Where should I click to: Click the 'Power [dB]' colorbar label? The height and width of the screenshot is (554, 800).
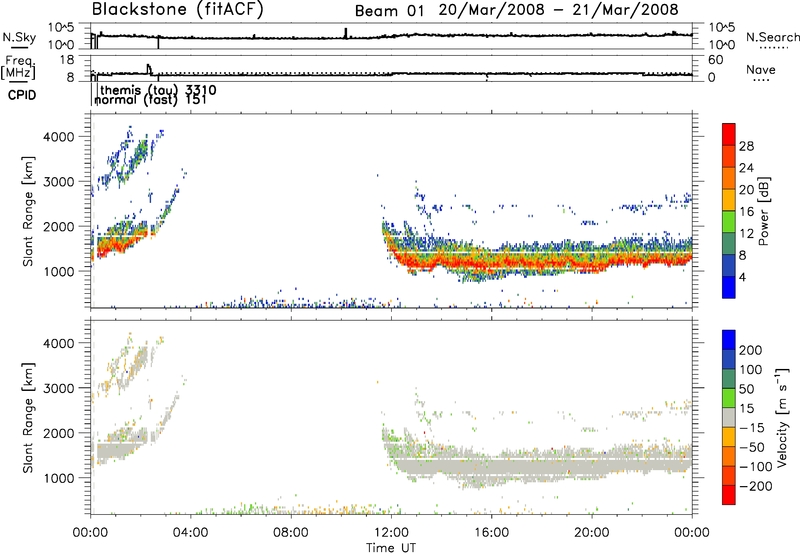tap(764, 211)
